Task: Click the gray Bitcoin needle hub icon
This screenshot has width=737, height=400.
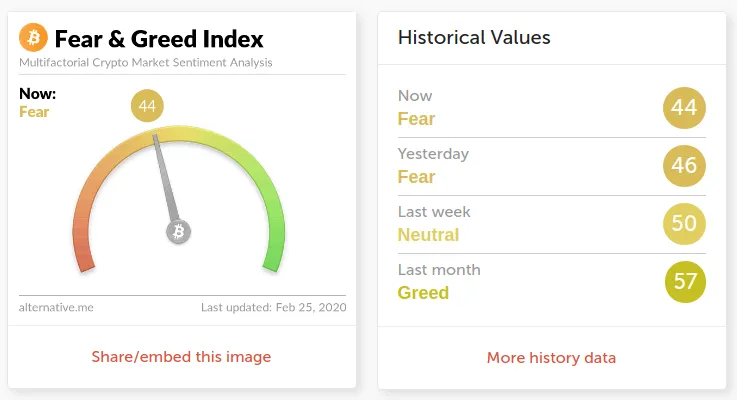Action: click(x=178, y=231)
